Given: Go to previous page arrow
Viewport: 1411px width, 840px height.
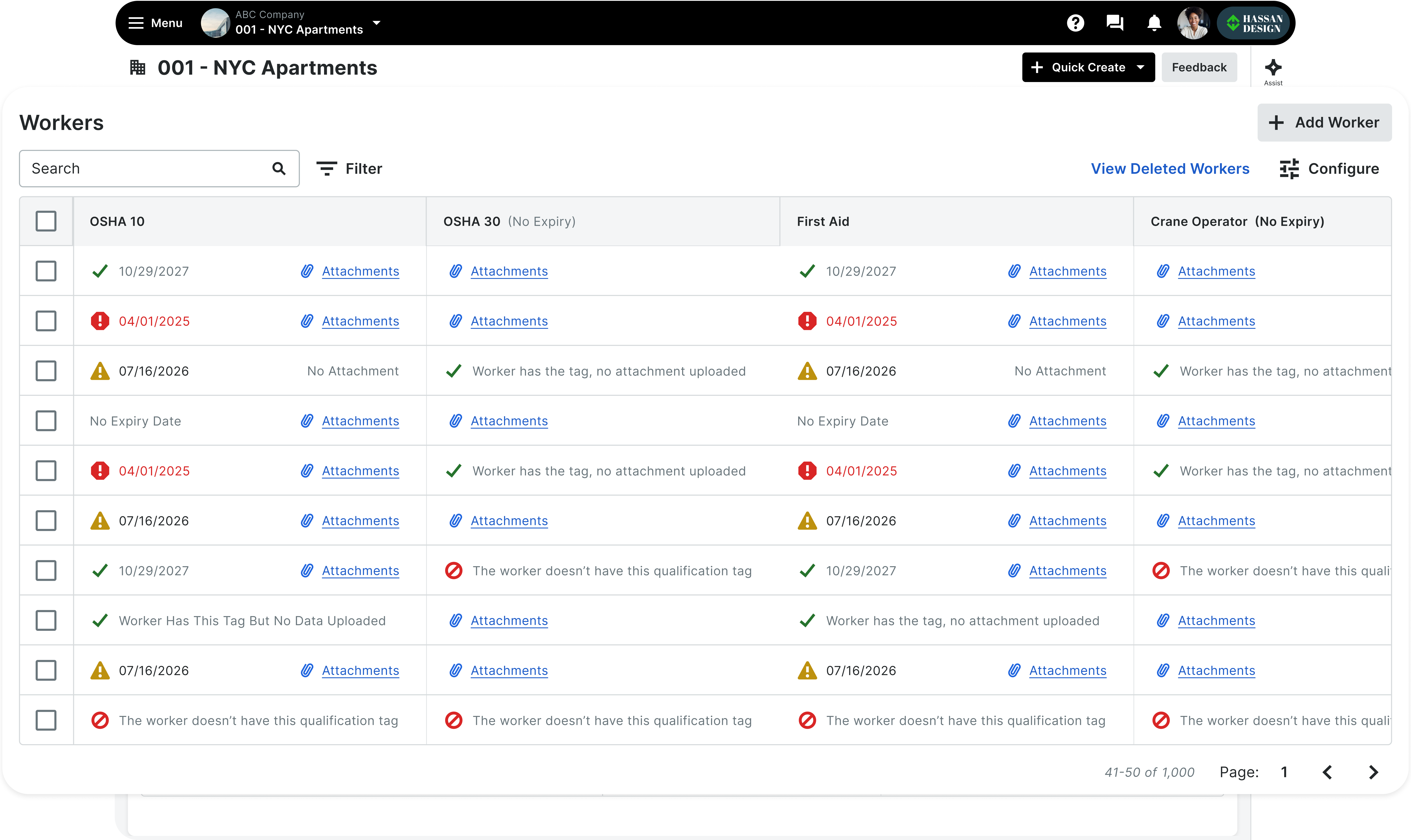Looking at the screenshot, I should click(1327, 772).
